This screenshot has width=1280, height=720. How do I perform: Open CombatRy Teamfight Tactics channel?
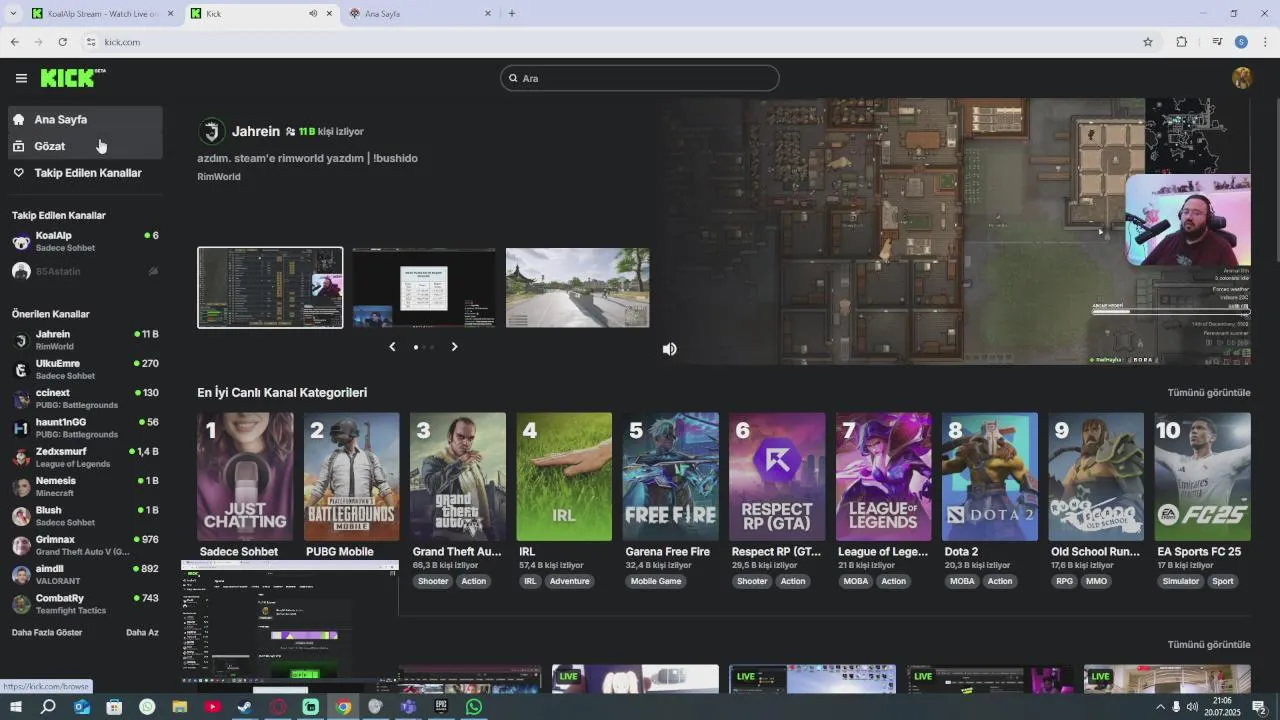[85, 604]
